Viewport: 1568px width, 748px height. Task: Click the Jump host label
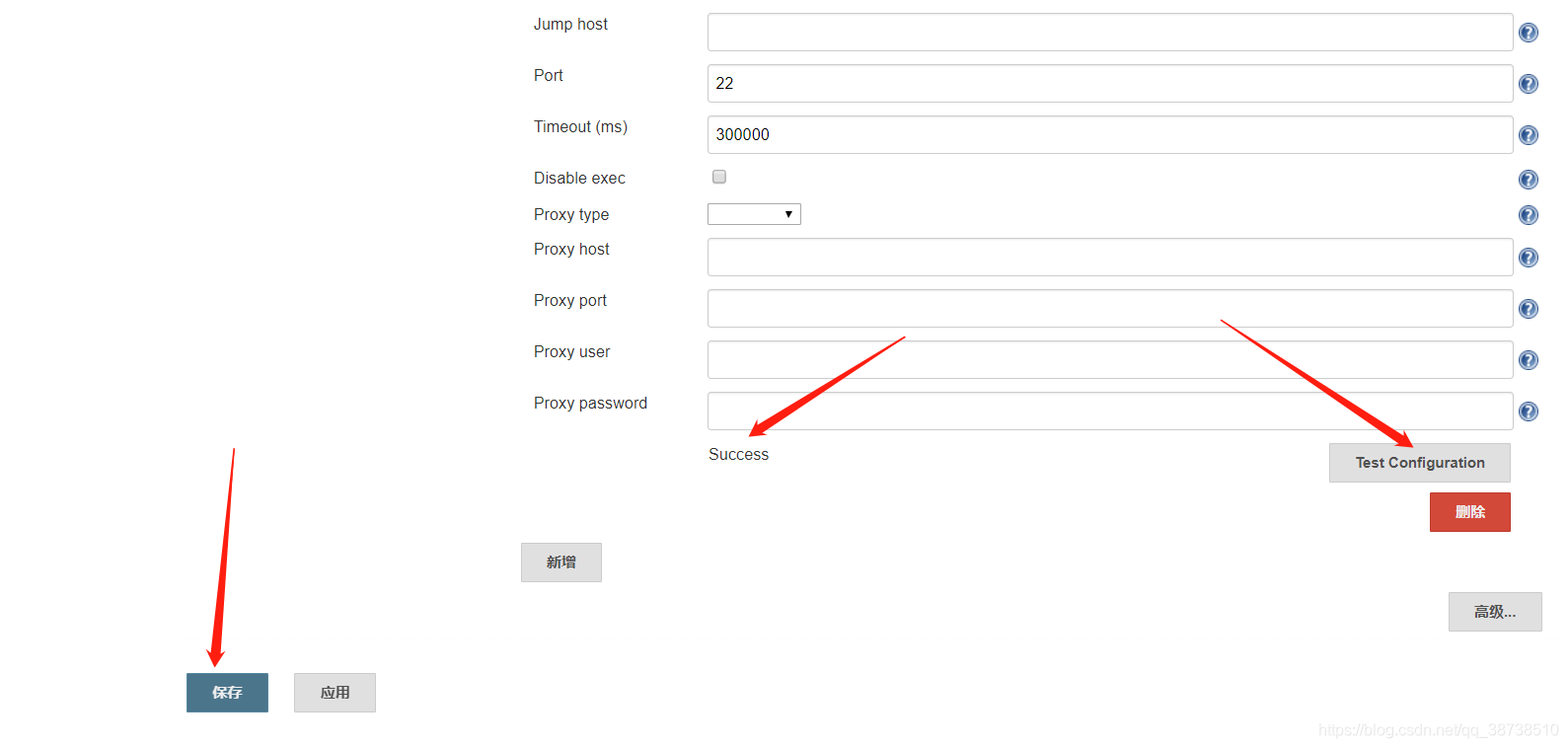tap(570, 25)
